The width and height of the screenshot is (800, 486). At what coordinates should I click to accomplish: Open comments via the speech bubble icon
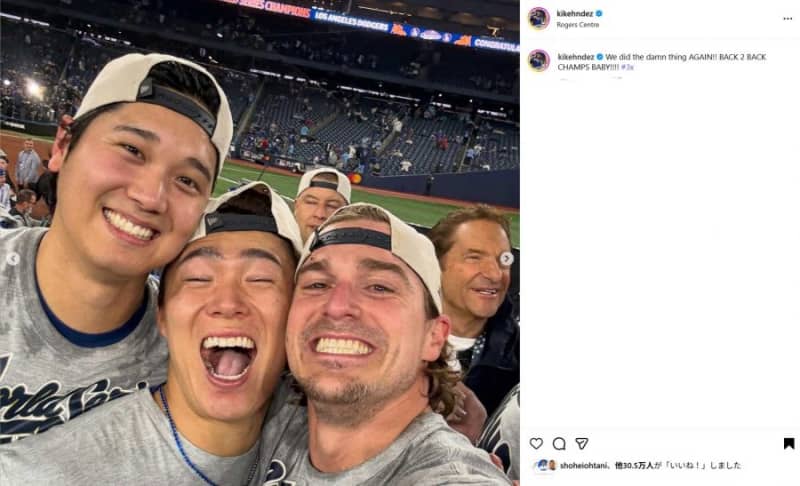559,443
